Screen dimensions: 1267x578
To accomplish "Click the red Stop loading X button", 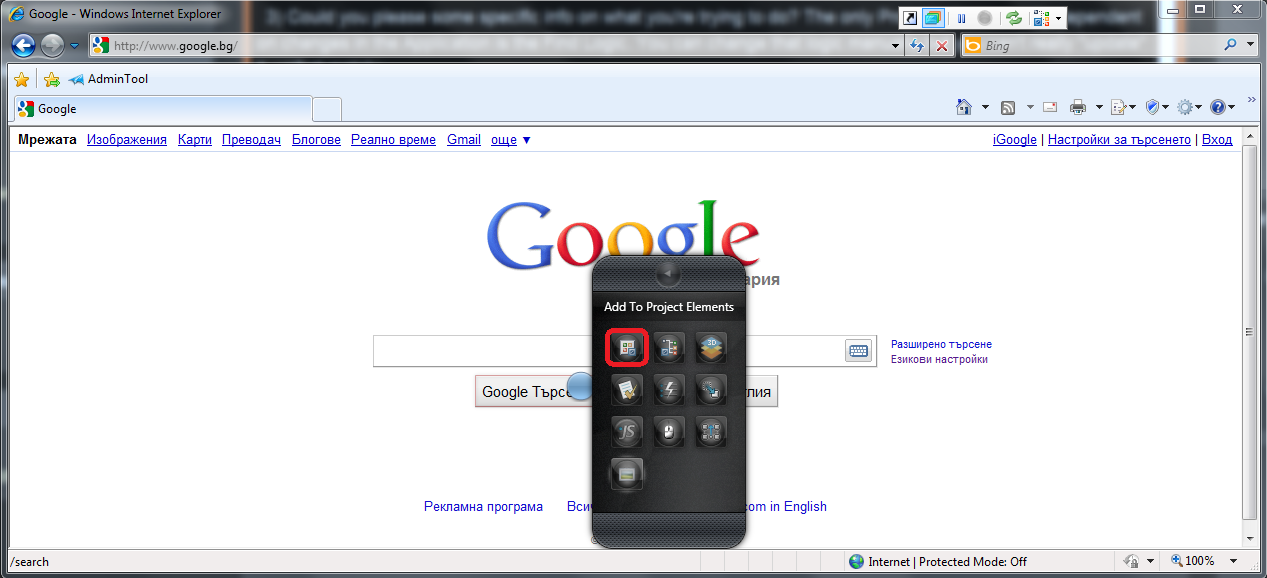I will coord(942,46).
